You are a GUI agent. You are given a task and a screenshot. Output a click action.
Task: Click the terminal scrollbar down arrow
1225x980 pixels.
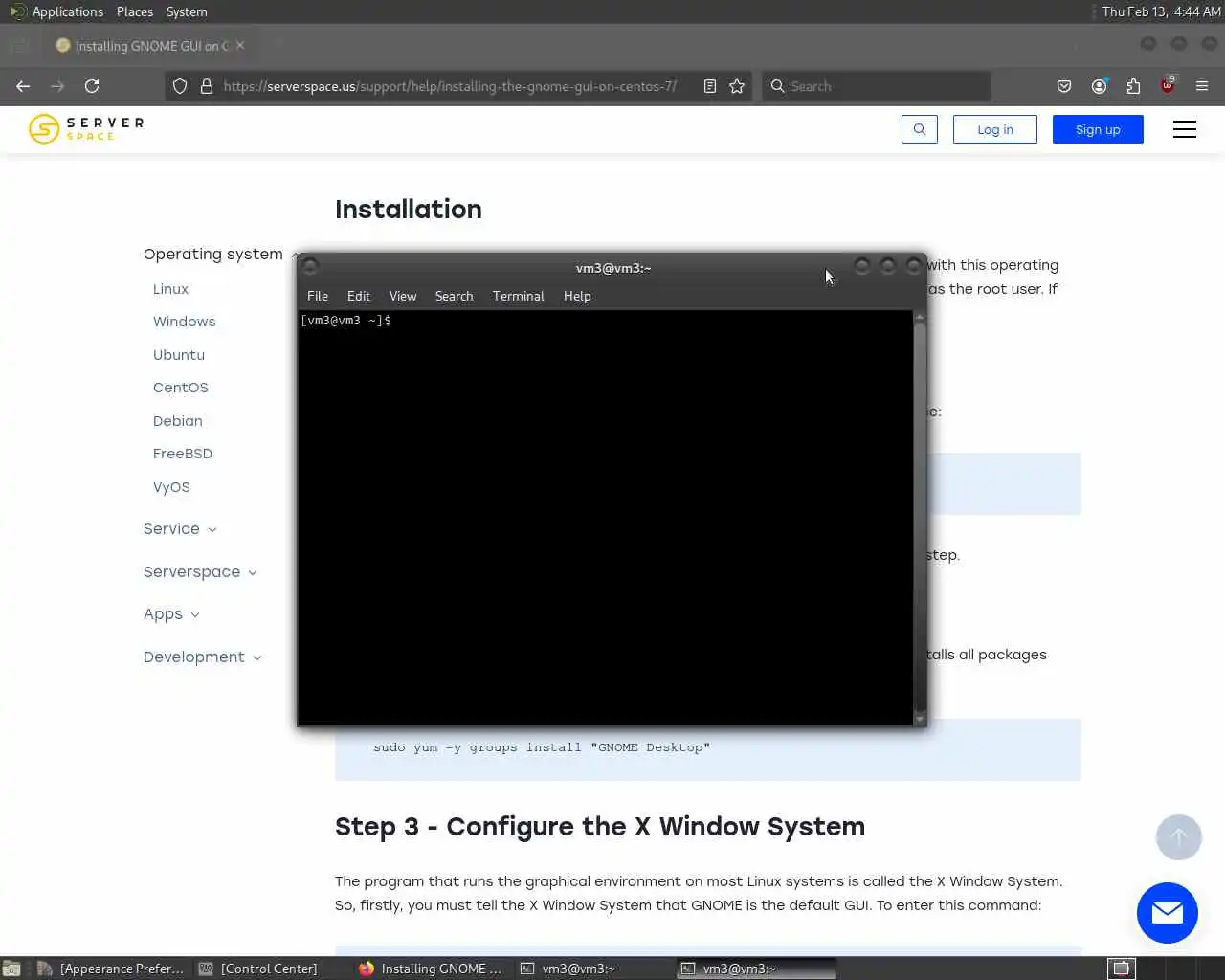coord(920,719)
